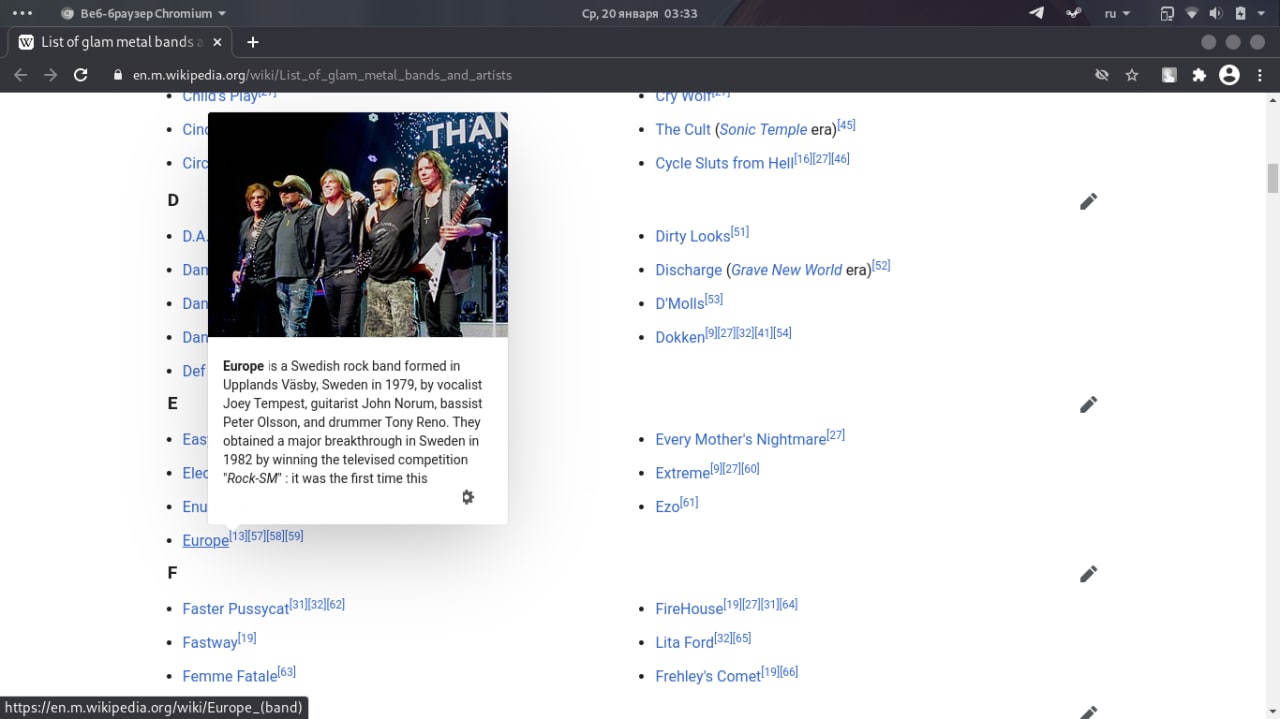Open page preview settings gear

tap(467, 497)
